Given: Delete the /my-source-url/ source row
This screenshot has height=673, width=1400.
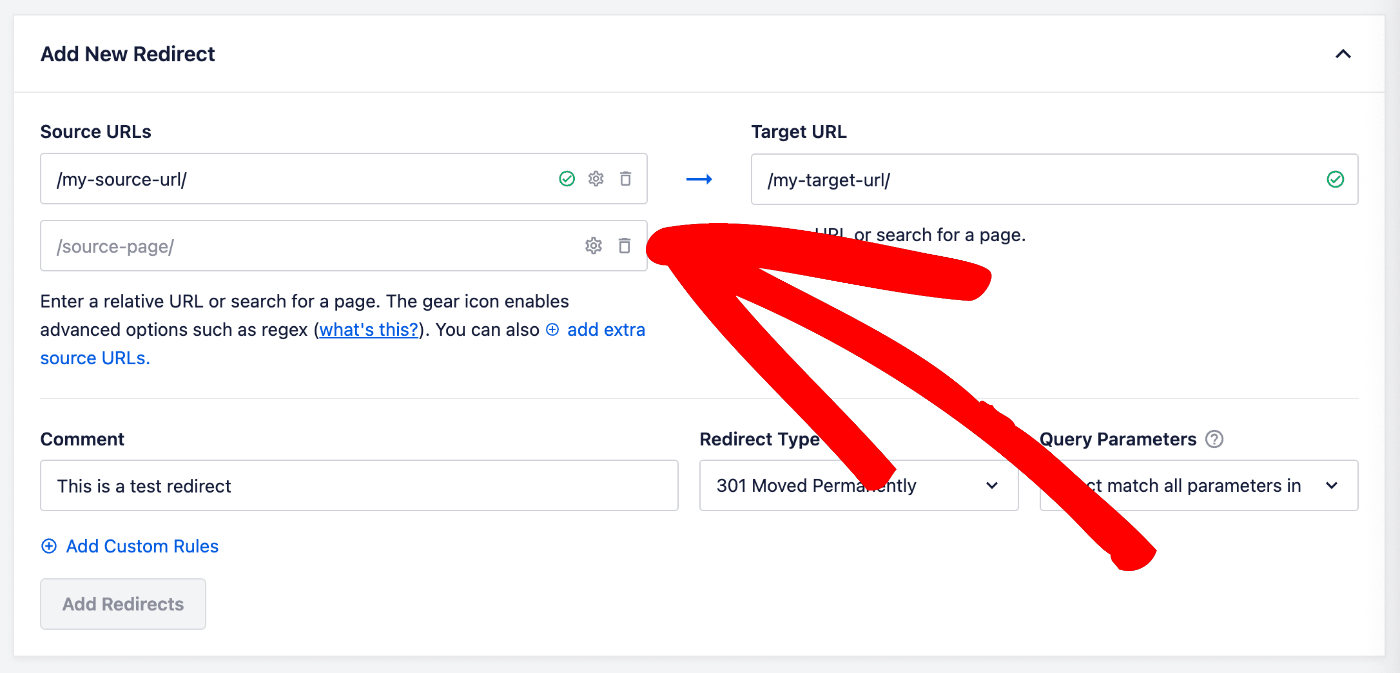Looking at the screenshot, I should click(x=626, y=179).
